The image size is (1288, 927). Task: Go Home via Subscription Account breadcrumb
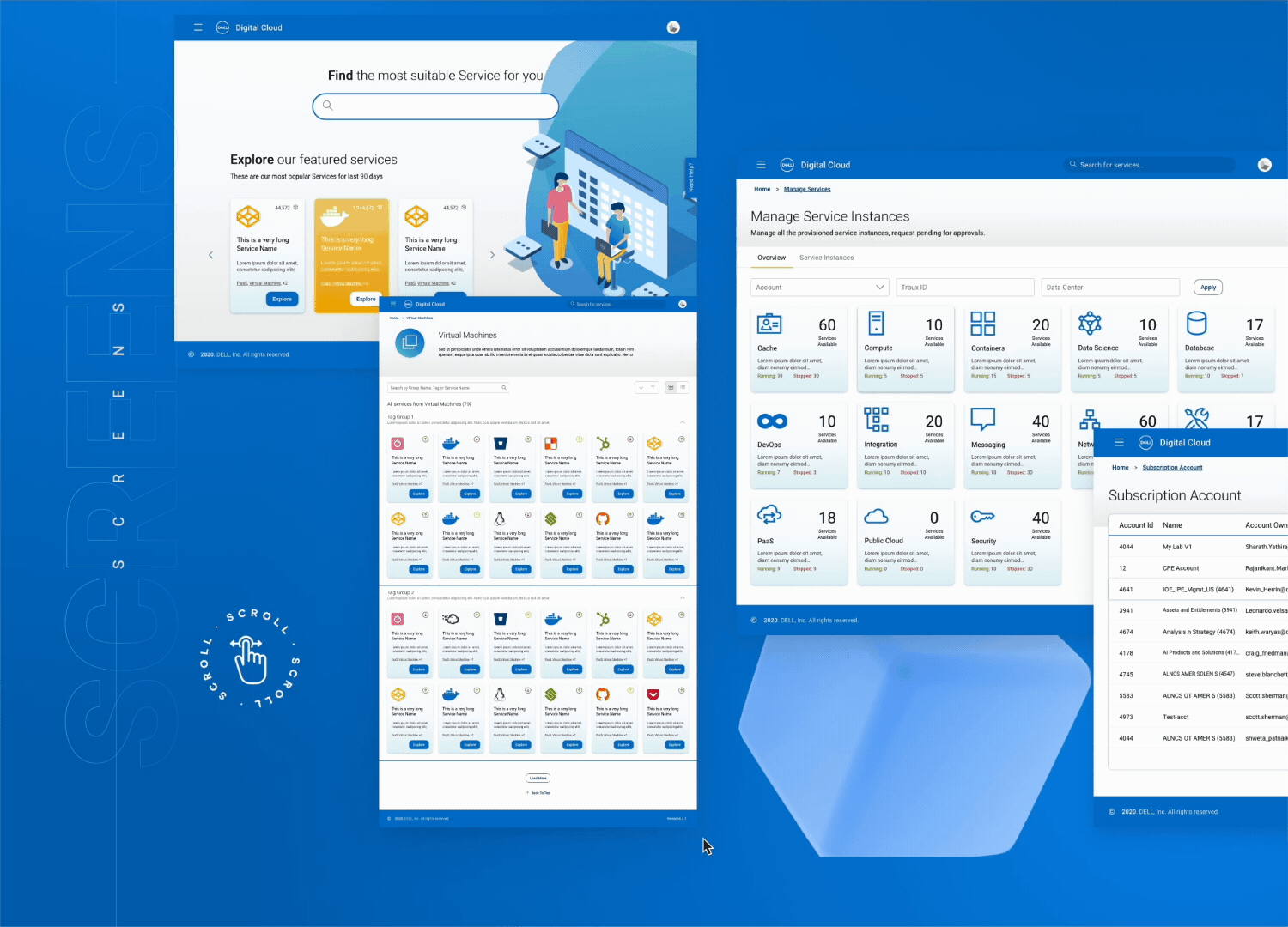click(1121, 468)
